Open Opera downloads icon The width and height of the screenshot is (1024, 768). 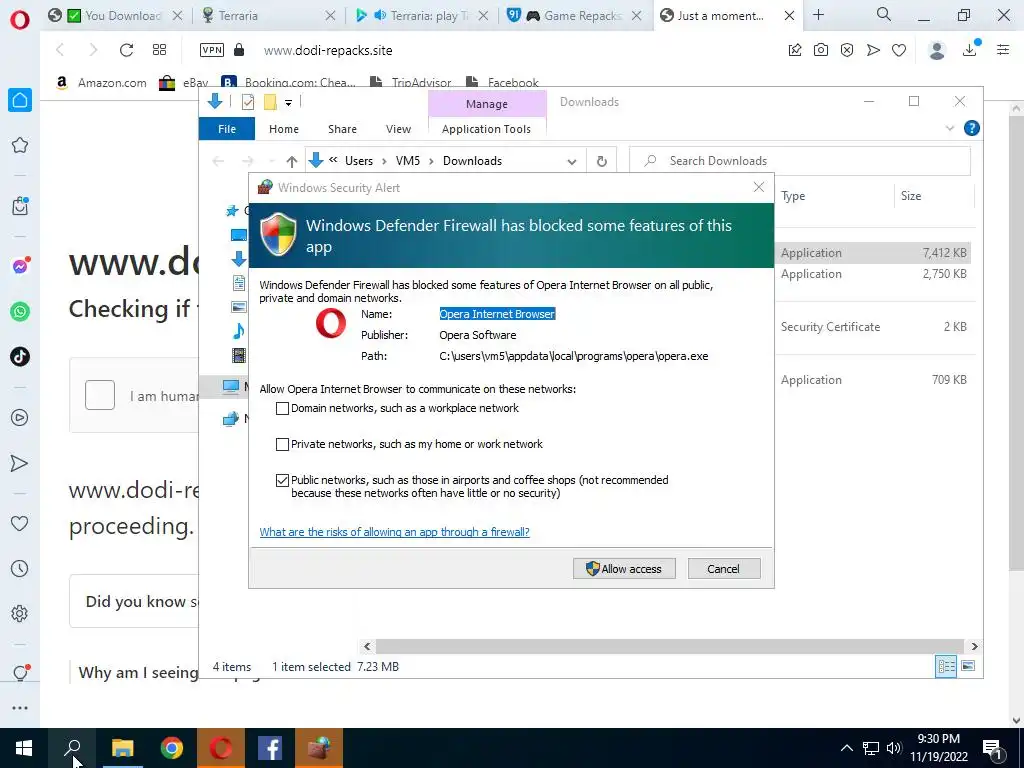[x=970, y=49]
